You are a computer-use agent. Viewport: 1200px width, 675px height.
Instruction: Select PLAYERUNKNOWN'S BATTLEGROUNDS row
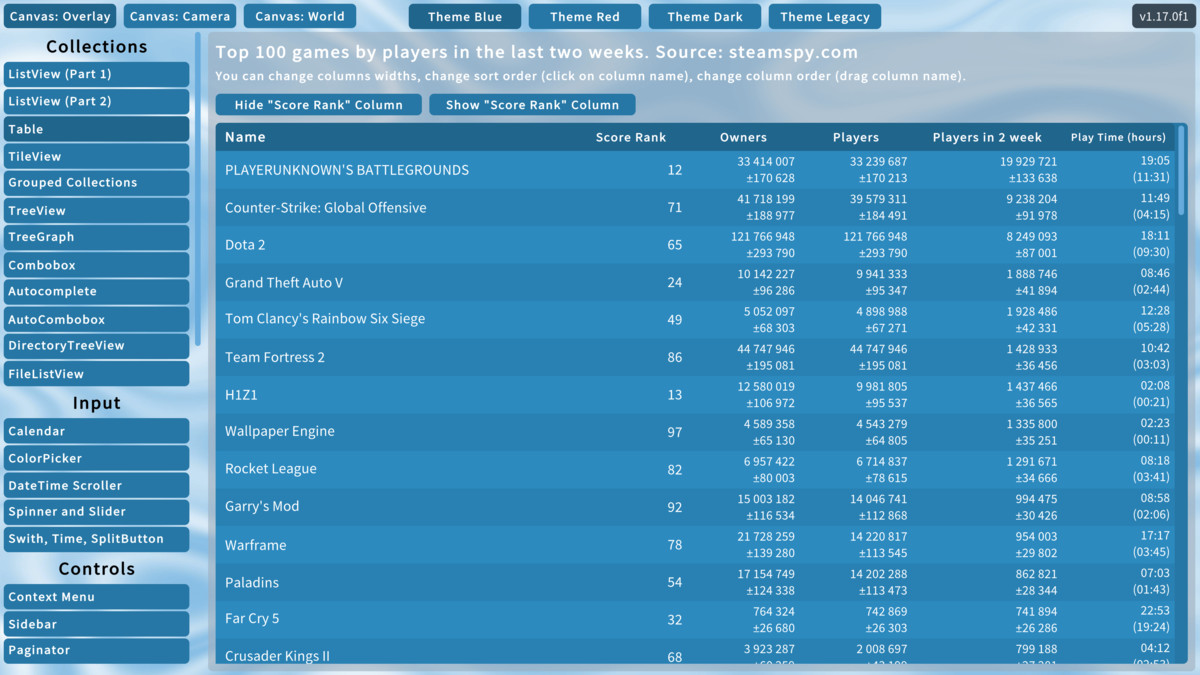pyautogui.click(x=696, y=170)
